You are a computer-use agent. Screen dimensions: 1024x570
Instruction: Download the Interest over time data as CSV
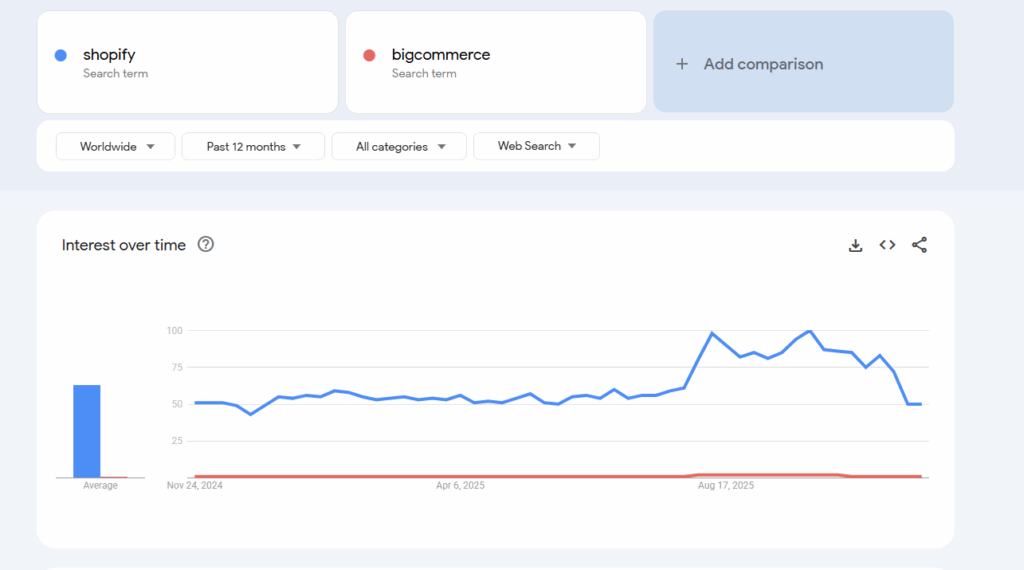[x=855, y=245]
